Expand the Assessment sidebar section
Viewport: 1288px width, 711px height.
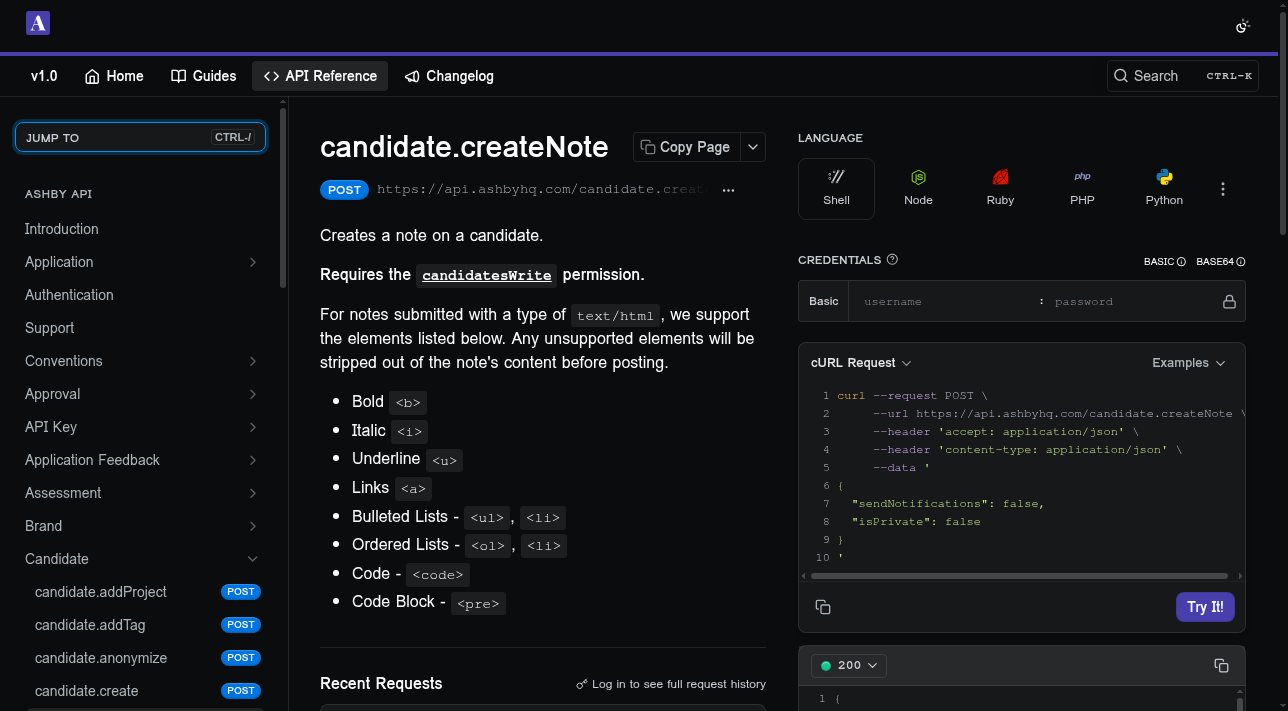pyautogui.click(x=141, y=493)
